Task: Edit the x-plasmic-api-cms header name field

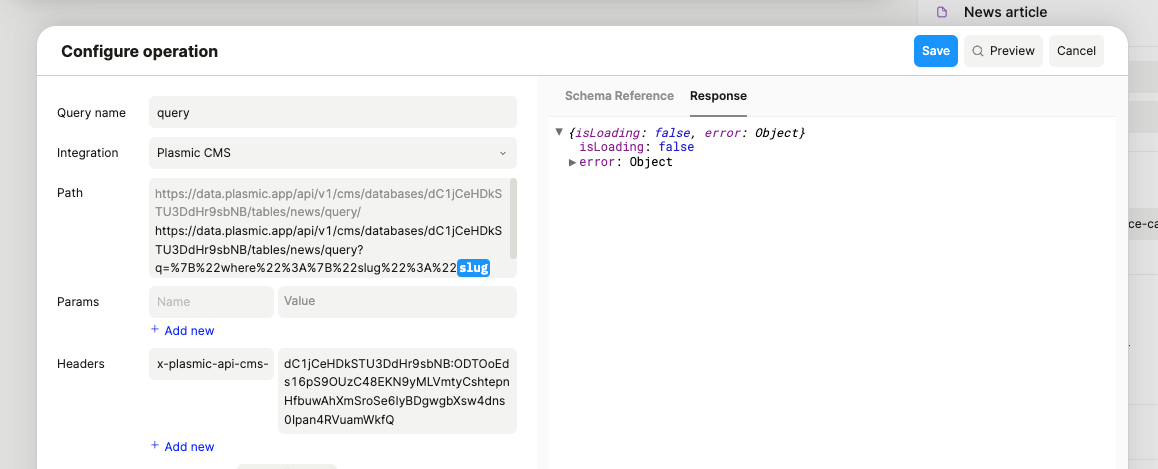Action: coord(211,364)
